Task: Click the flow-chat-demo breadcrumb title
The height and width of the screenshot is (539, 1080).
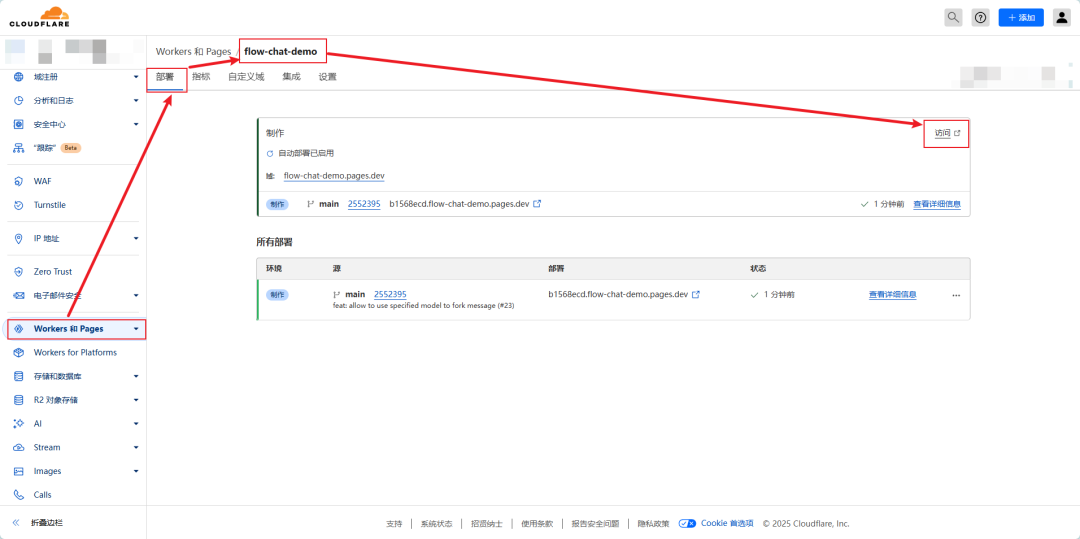Action: point(280,52)
